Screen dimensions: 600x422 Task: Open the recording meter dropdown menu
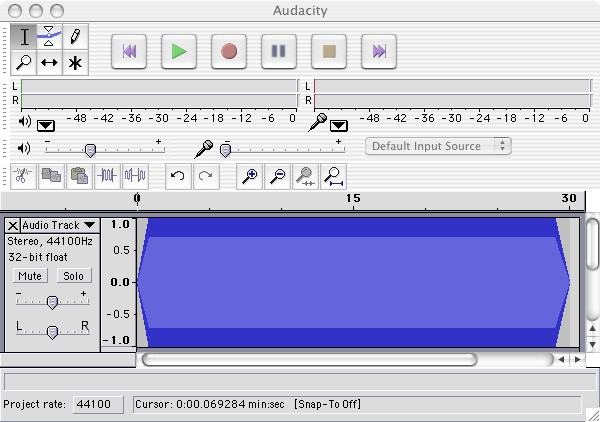click(339, 125)
